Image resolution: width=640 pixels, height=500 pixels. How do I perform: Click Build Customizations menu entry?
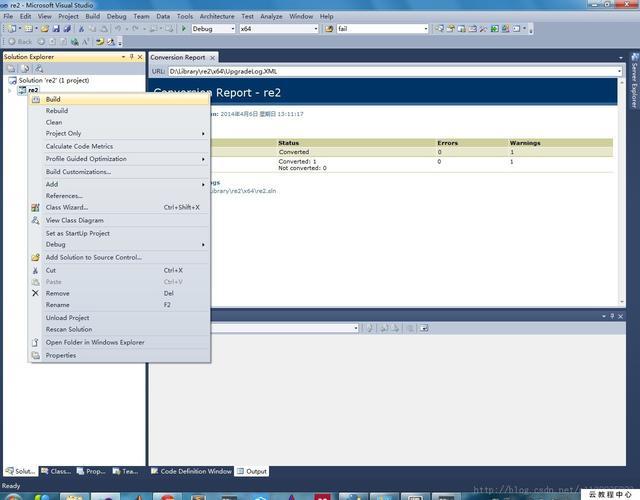click(119, 172)
